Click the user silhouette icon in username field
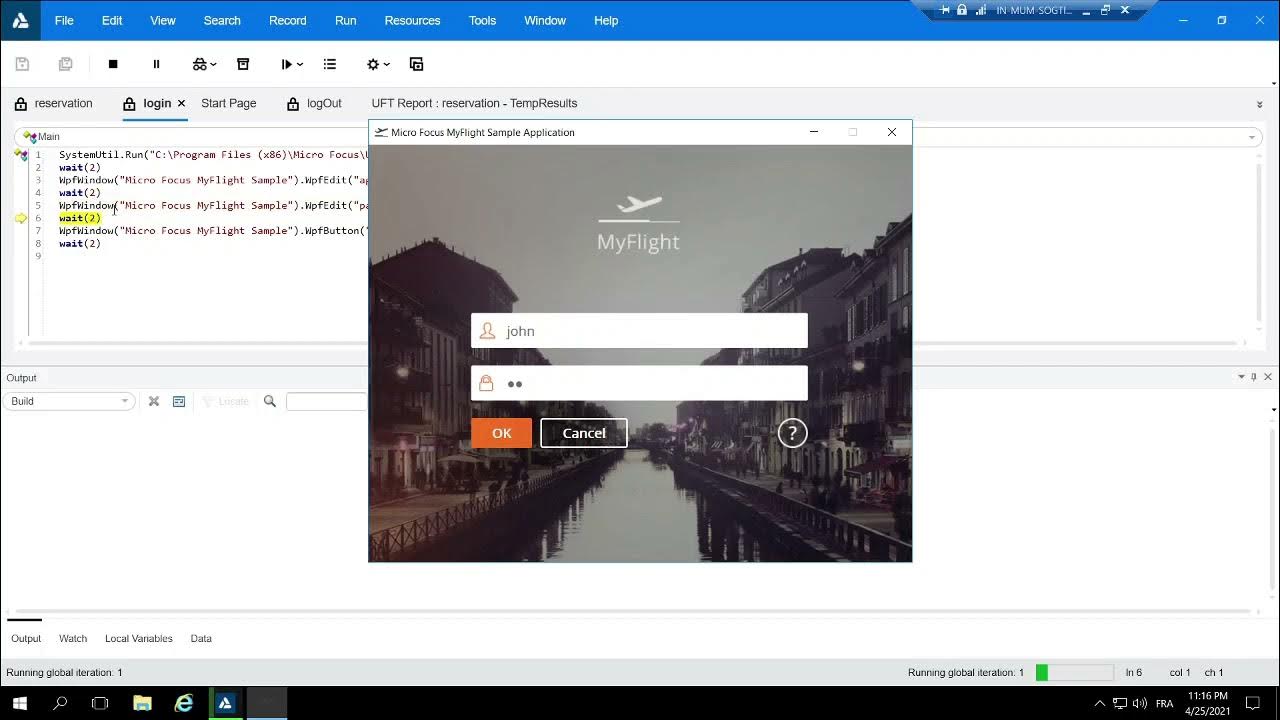This screenshot has height=720, width=1280. tap(487, 331)
